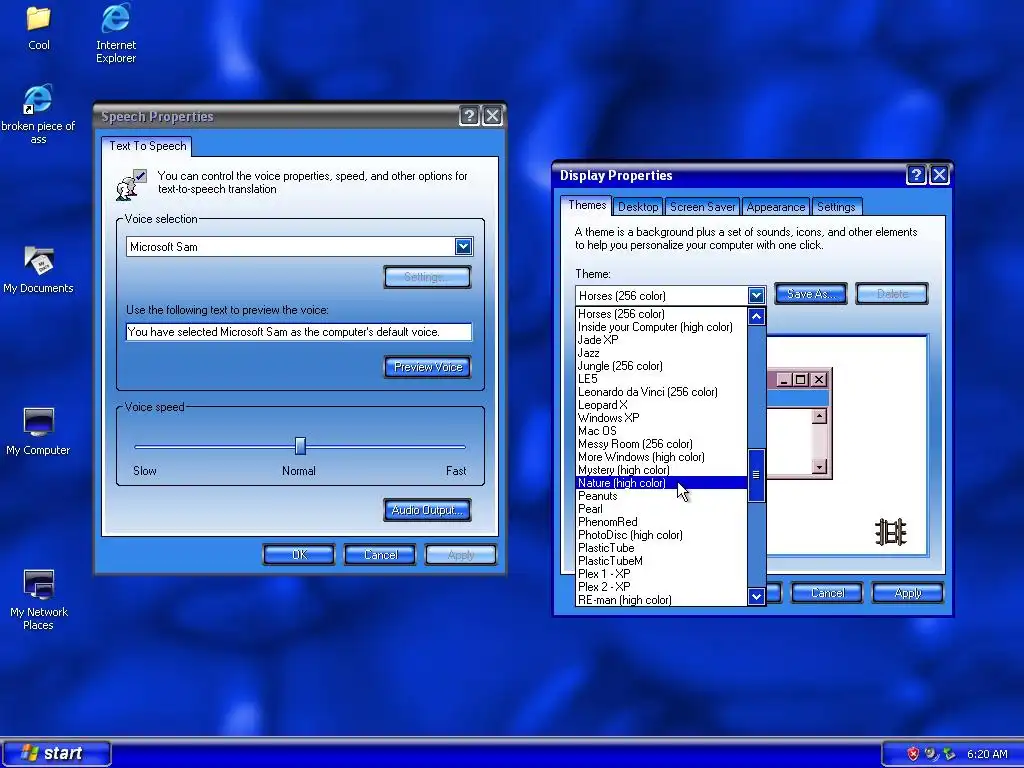Open the Appearance tab
Image resolution: width=1024 pixels, height=768 pixels.
[776, 207]
